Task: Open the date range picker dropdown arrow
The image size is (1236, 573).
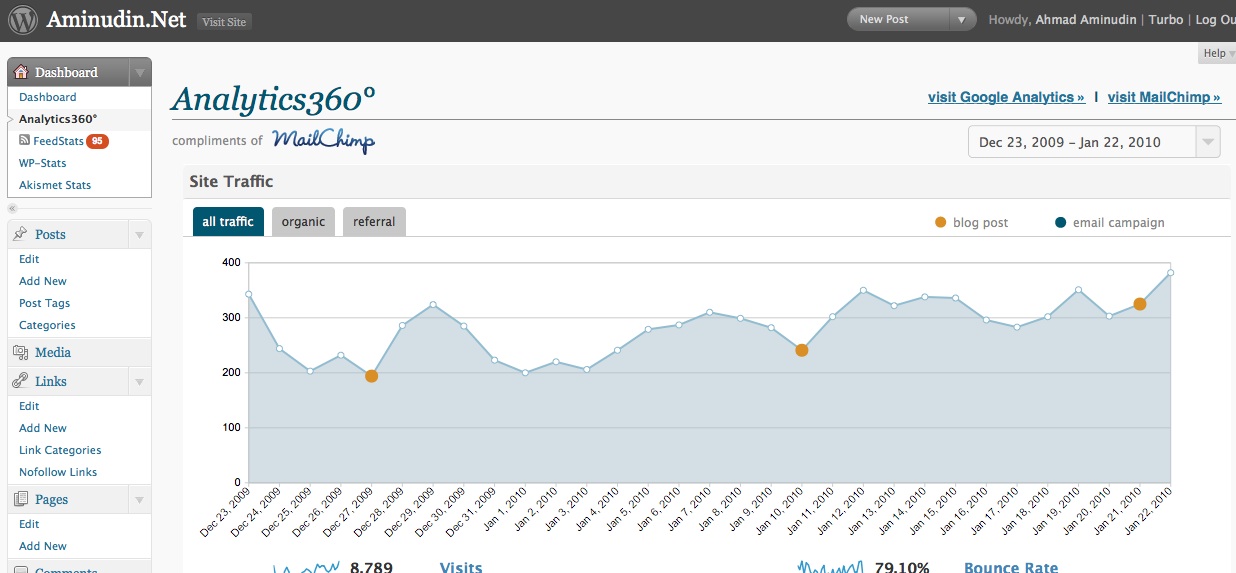Action: pyautogui.click(x=1208, y=142)
